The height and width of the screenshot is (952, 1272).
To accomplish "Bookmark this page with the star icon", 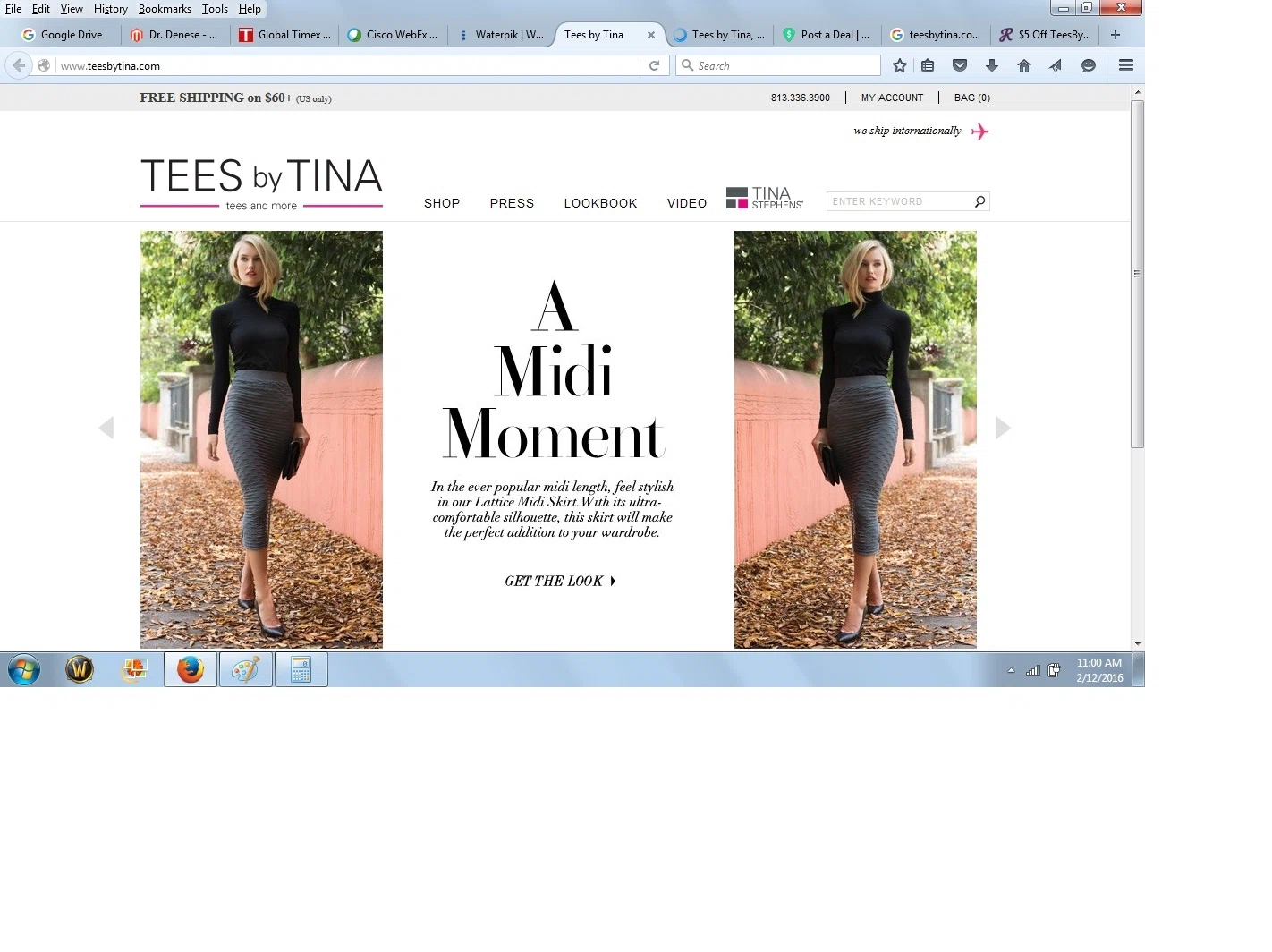I will (x=900, y=65).
